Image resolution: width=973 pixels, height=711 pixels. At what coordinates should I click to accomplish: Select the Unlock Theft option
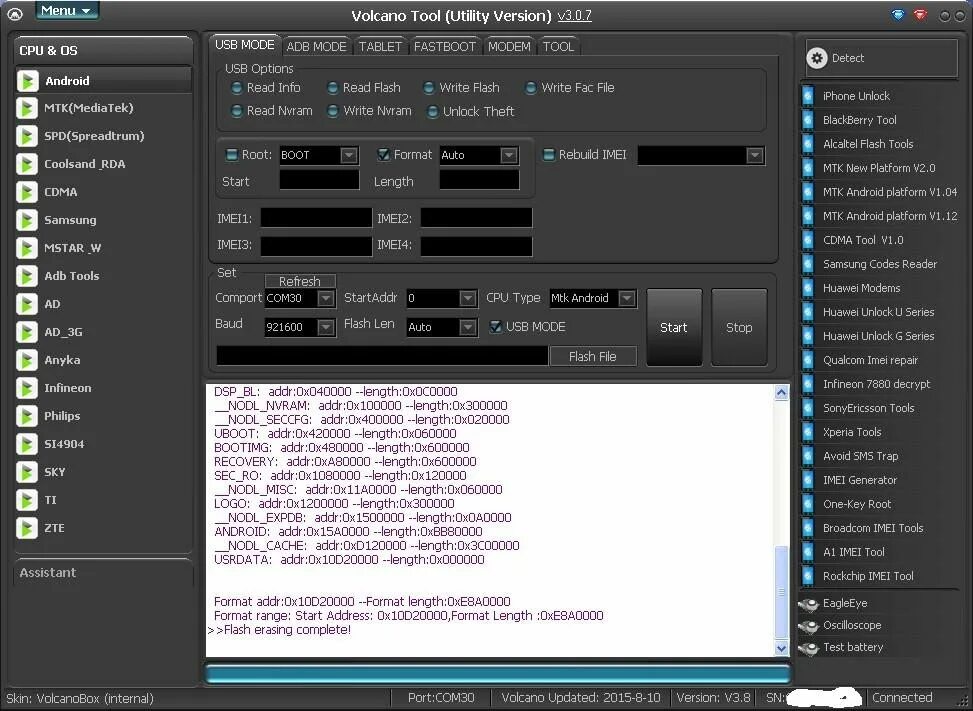pyautogui.click(x=433, y=112)
